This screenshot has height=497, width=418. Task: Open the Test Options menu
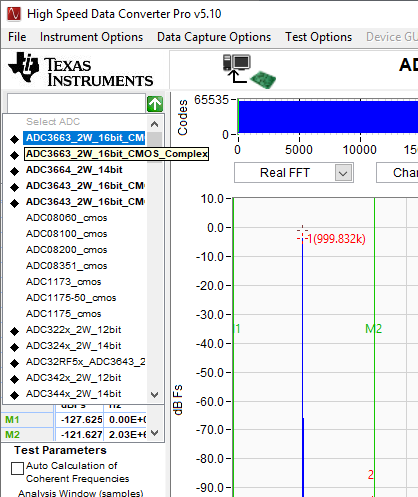[318, 37]
